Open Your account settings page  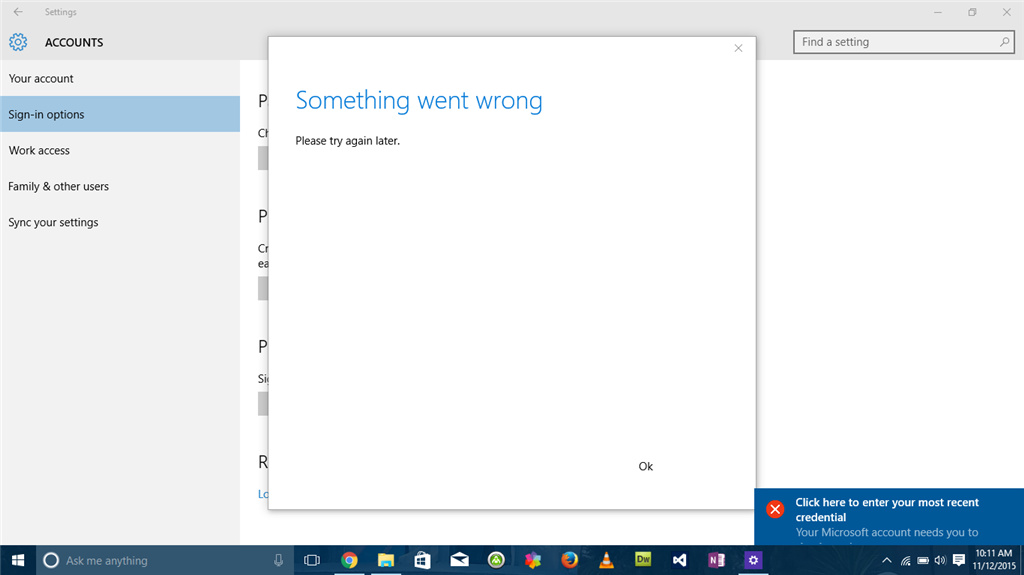[120, 78]
